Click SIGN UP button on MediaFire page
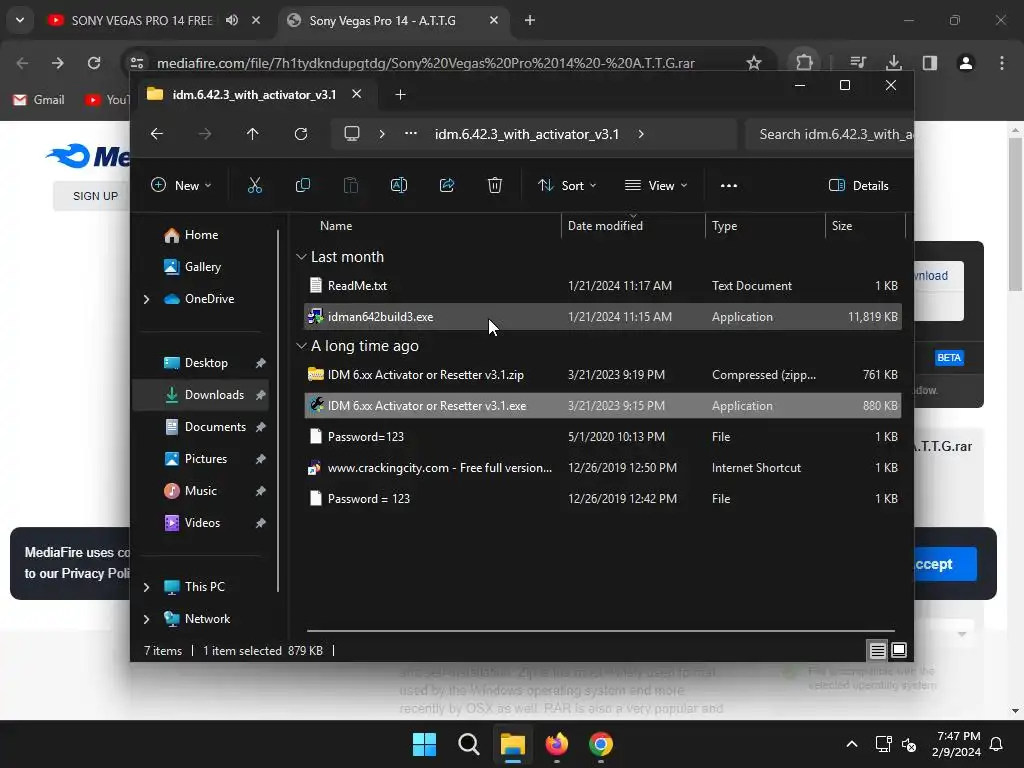1024x768 pixels. click(x=95, y=196)
